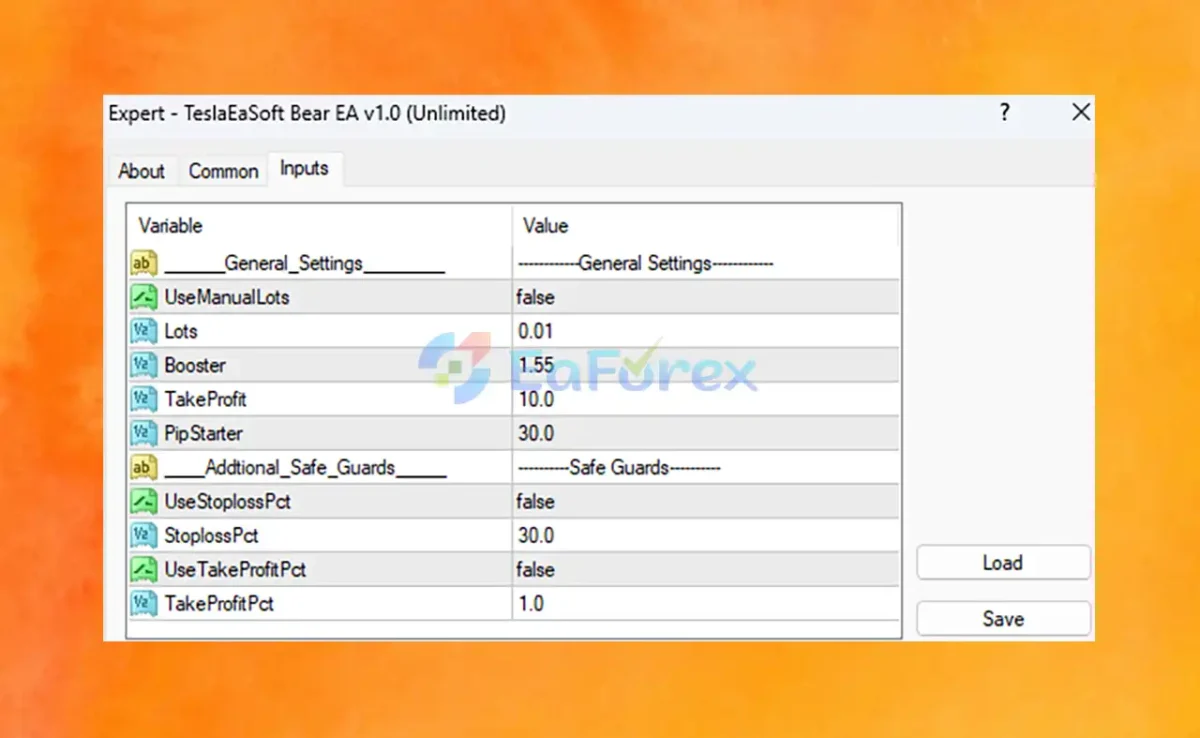Click the Load button
The height and width of the screenshot is (738, 1200).
tap(1003, 562)
